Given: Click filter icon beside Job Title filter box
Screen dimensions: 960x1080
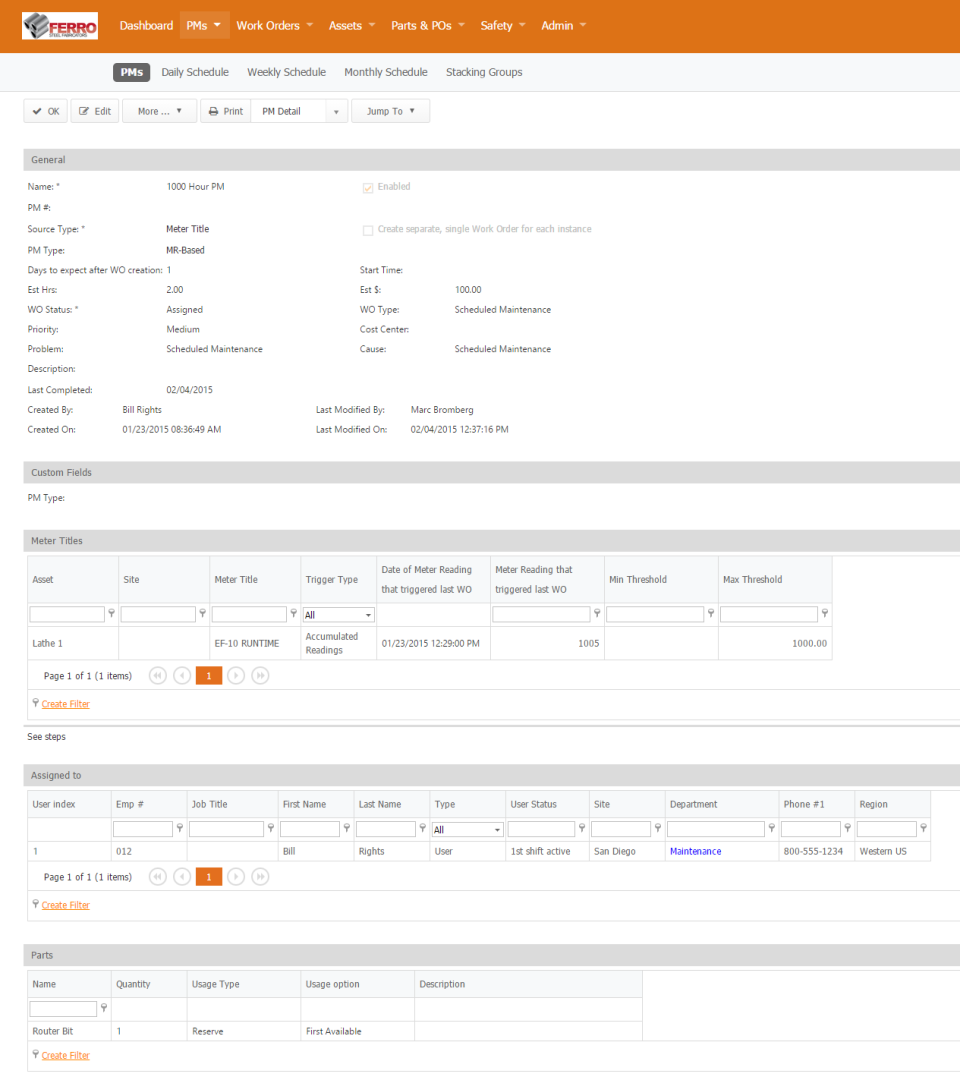Looking at the screenshot, I should click(x=271, y=828).
